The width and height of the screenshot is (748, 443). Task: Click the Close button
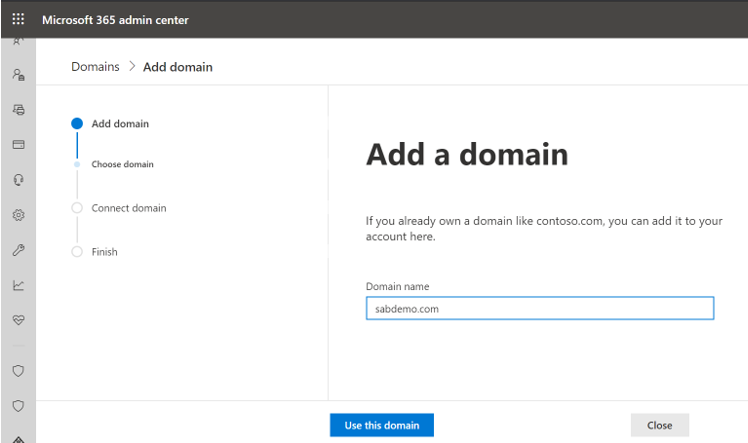click(659, 425)
